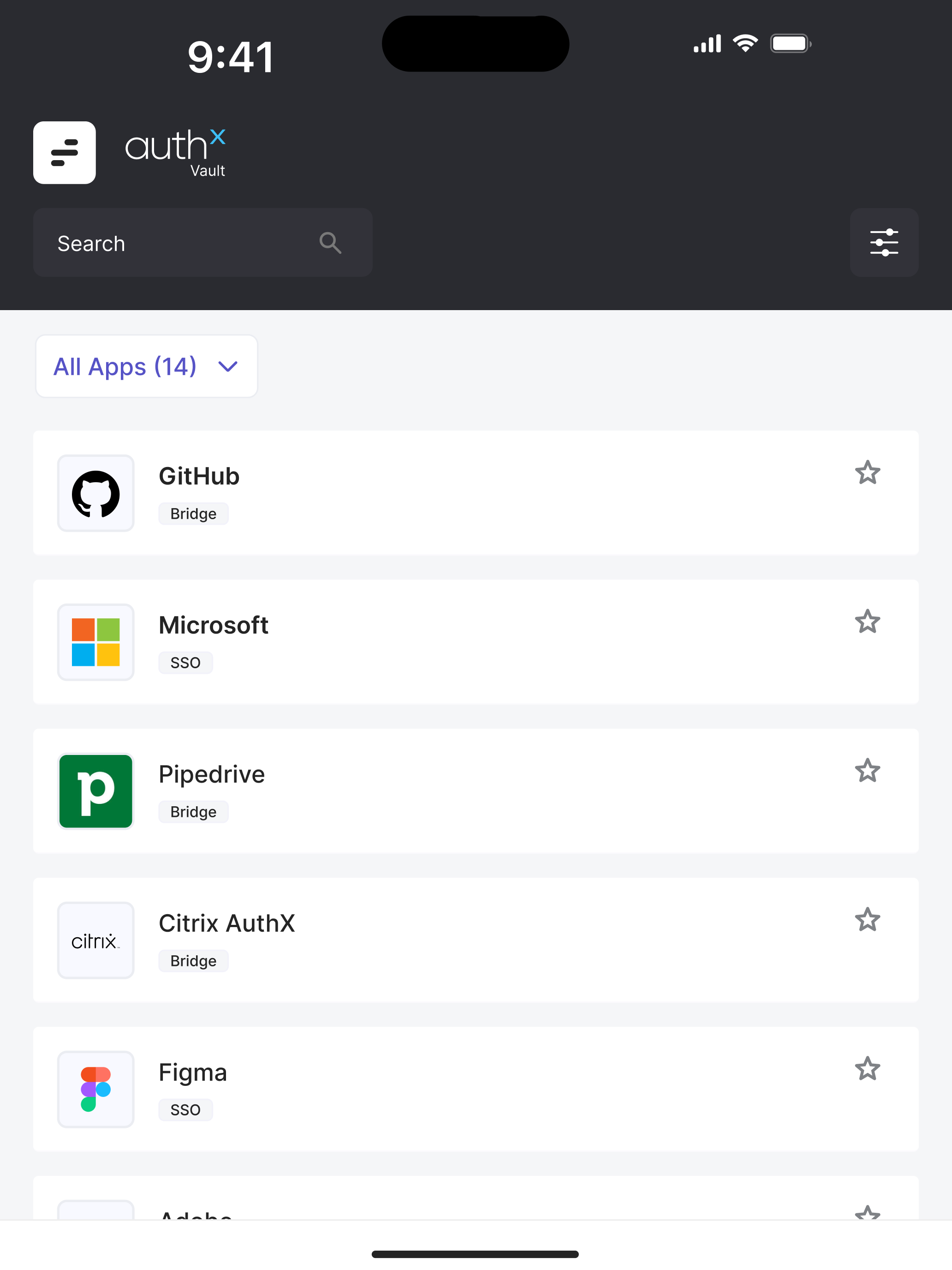Click Figma's SSO tag

pyautogui.click(x=185, y=1110)
